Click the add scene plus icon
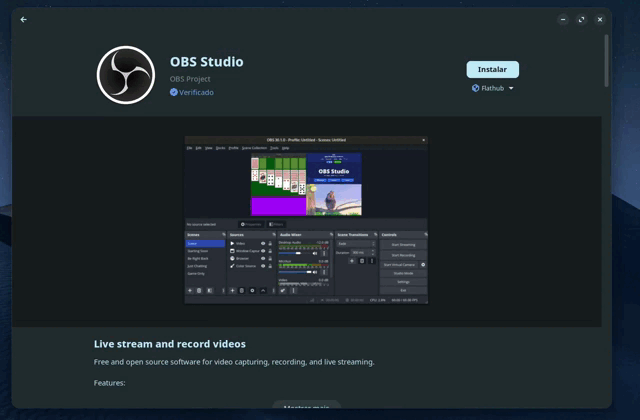 pos(190,290)
